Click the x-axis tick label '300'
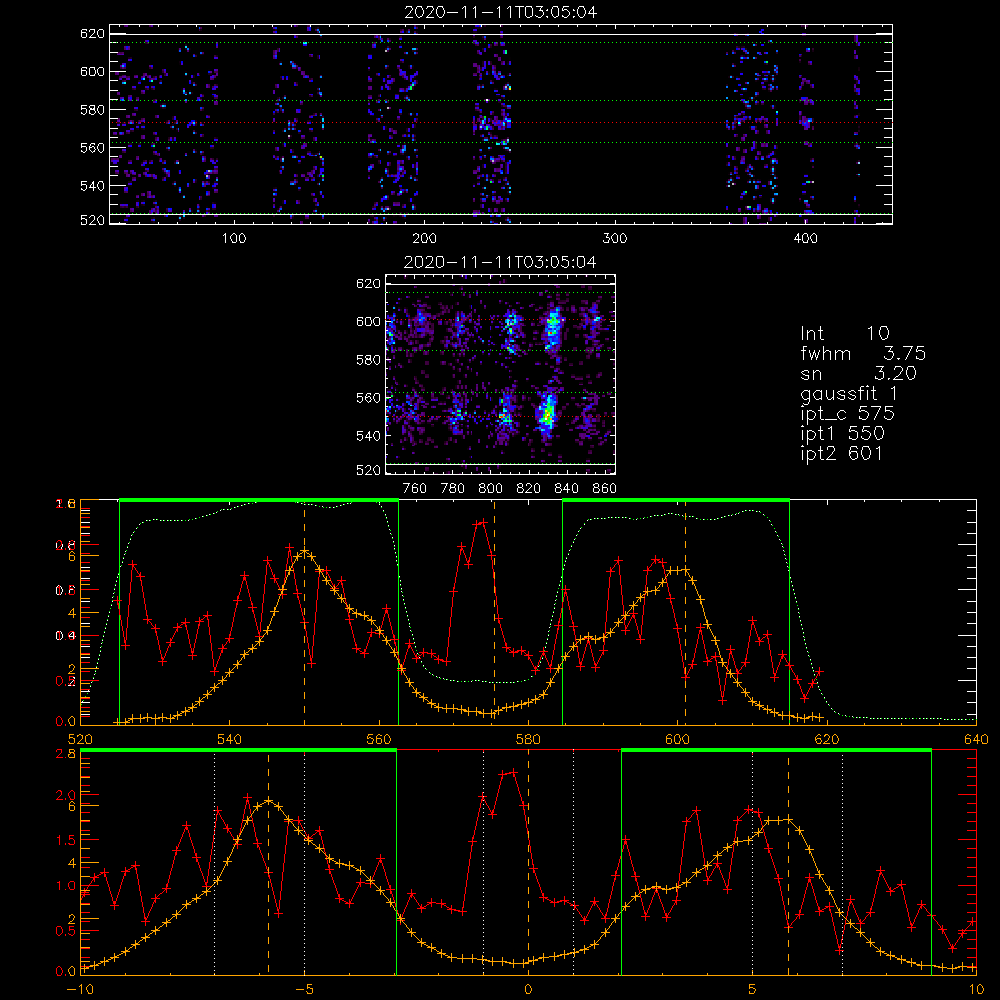 [615, 239]
